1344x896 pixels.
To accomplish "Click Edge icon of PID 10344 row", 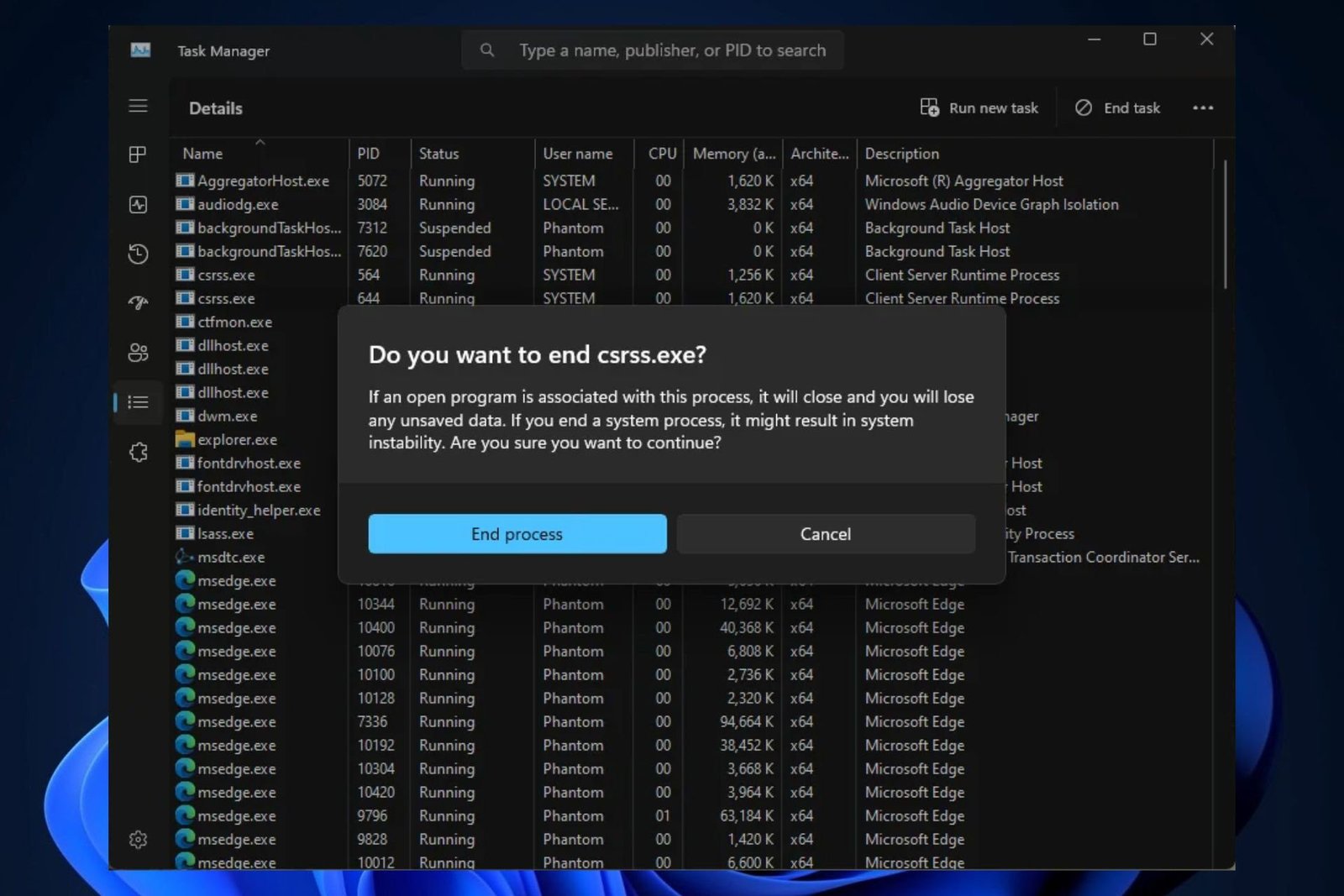I will click(185, 603).
